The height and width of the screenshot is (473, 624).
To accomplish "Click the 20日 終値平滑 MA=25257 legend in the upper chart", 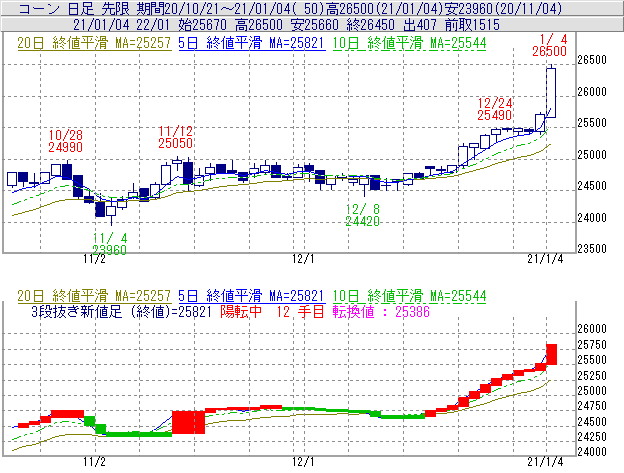I will [x=94, y=43].
